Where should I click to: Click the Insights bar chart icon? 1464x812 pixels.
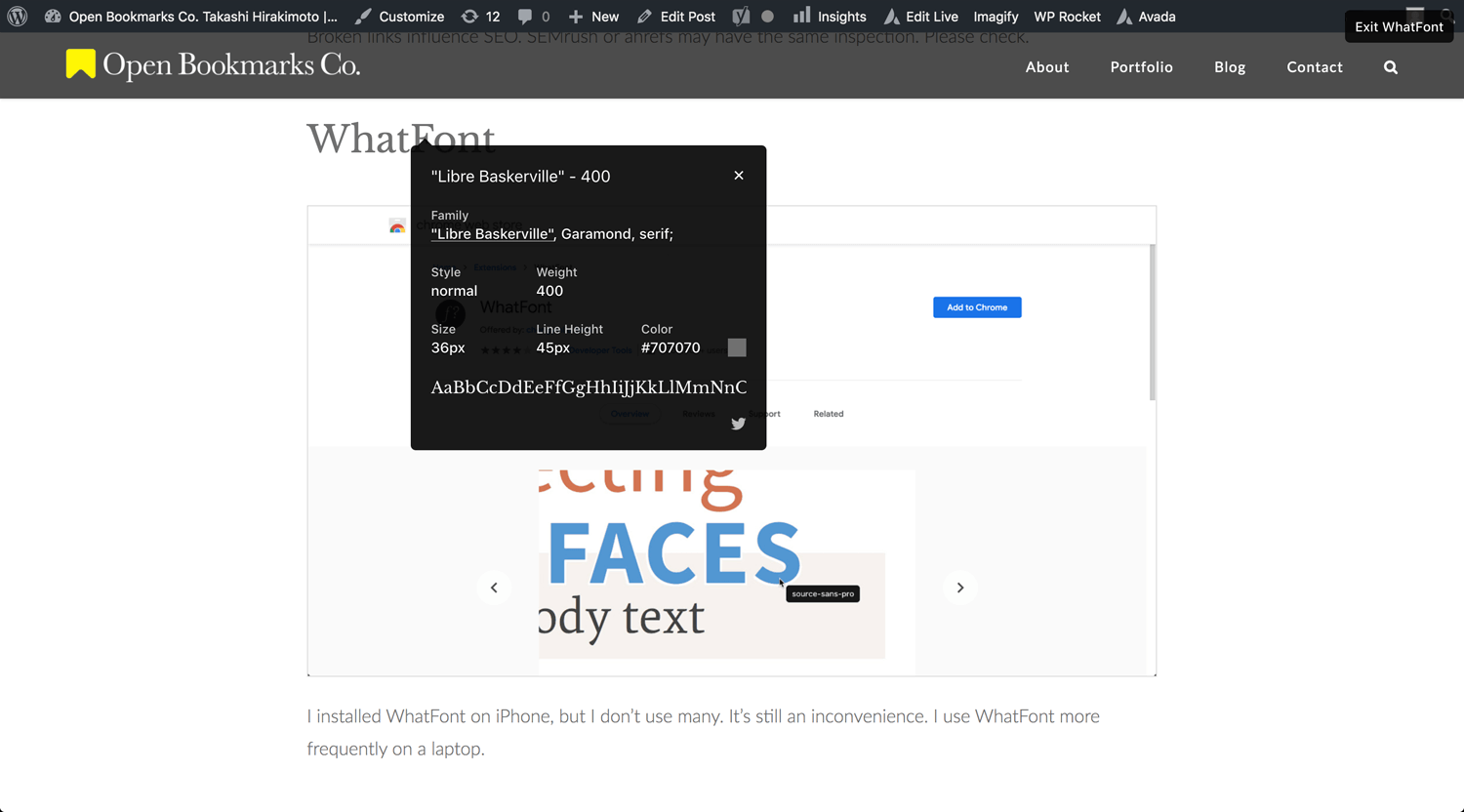[x=801, y=16]
